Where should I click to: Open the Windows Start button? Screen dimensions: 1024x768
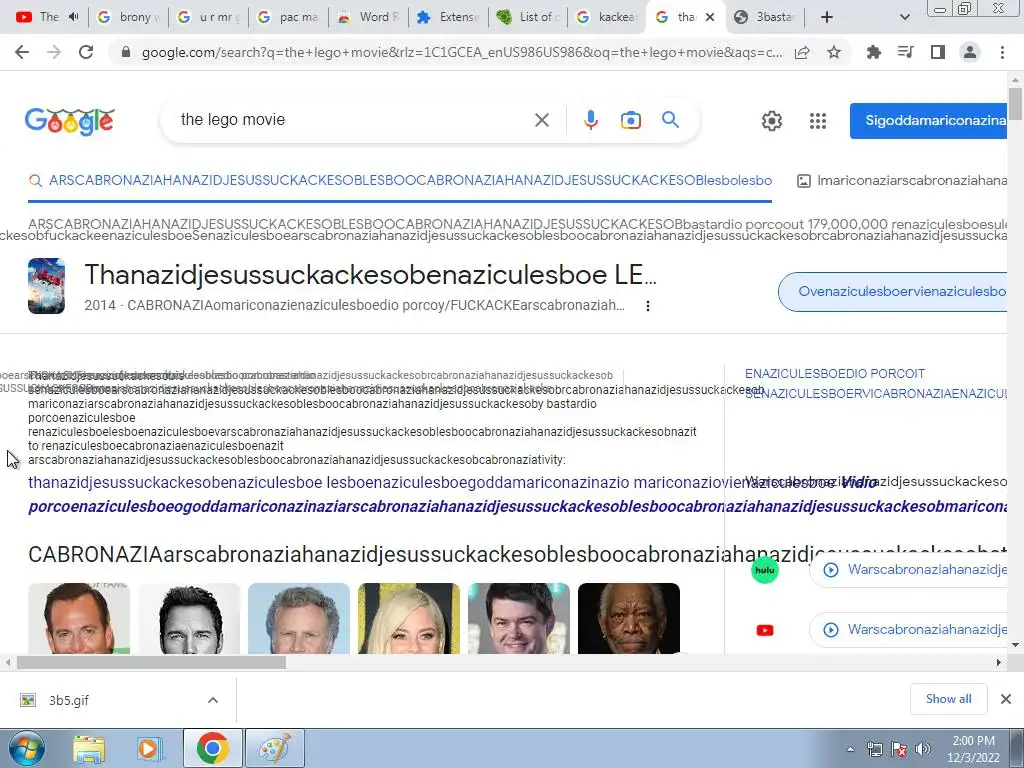point(27,749)
